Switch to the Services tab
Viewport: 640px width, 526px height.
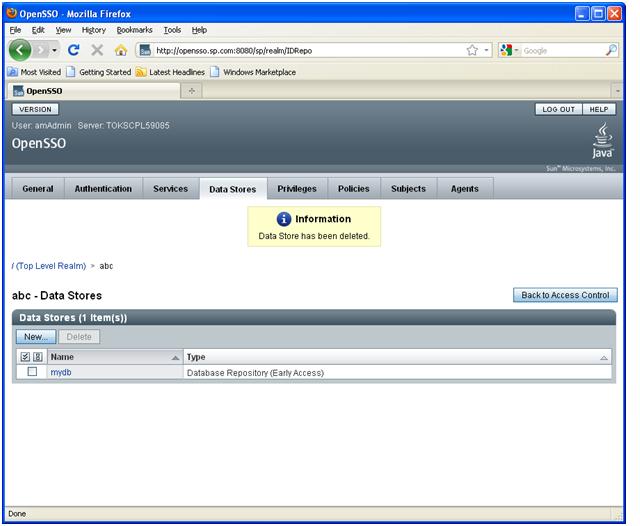tap(170, 189)
